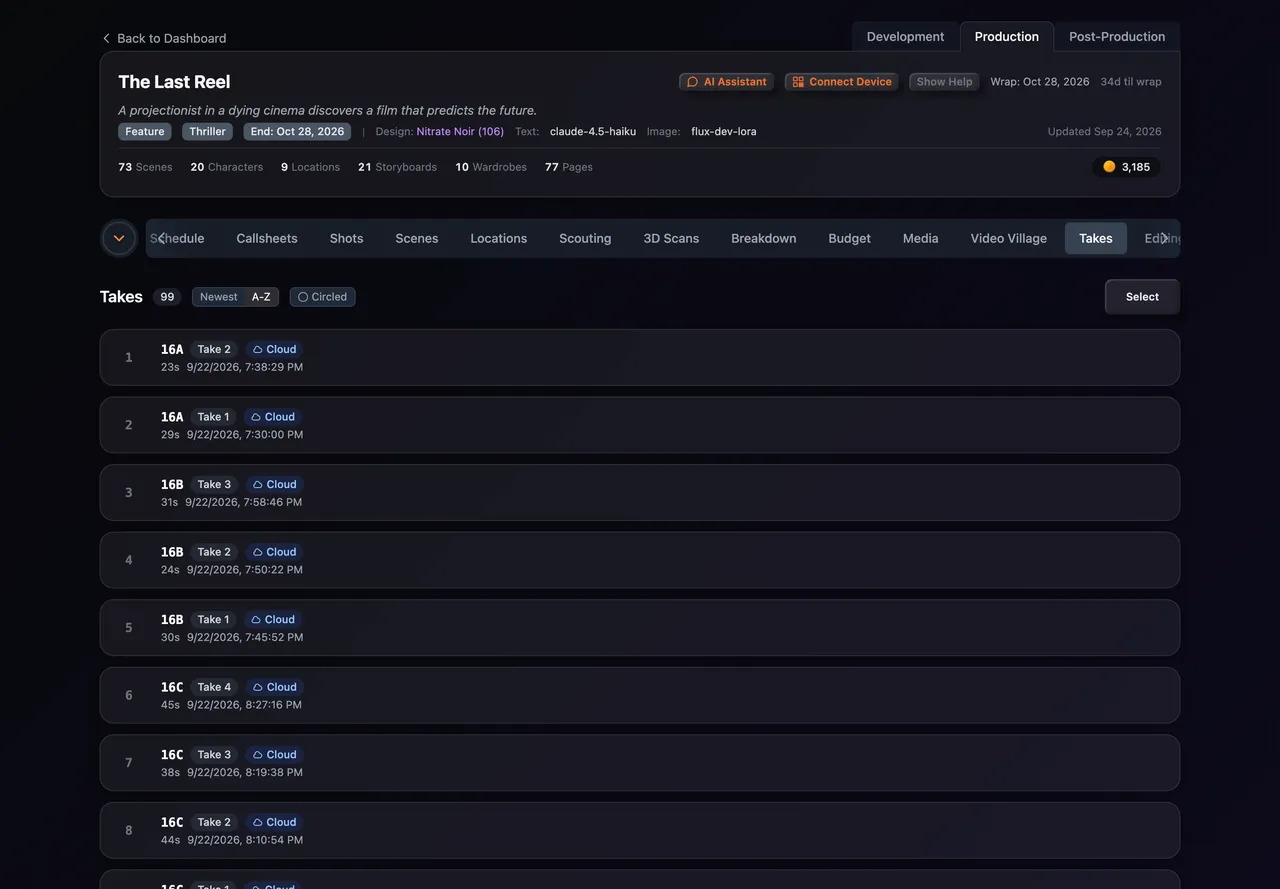Viewport: 1280px width, 889px height.
Task: Click the gold coin credits badge
Action: [x=1126, y=167]
